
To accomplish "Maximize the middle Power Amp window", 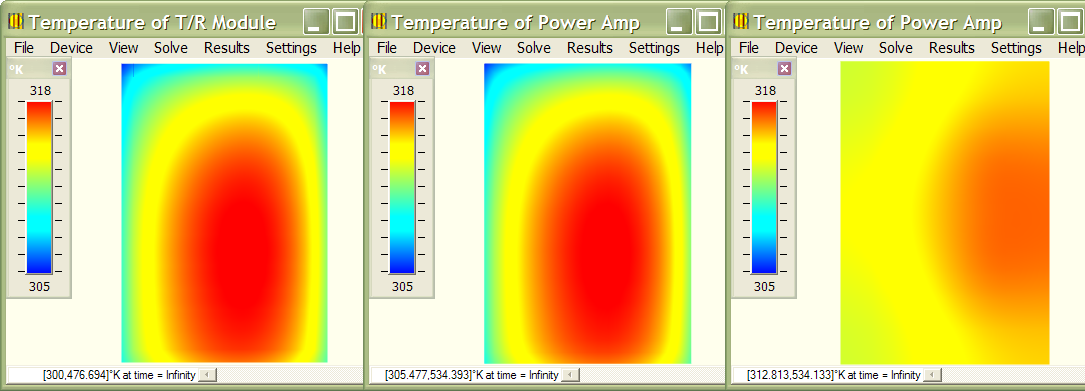I will tap(708, 22).
